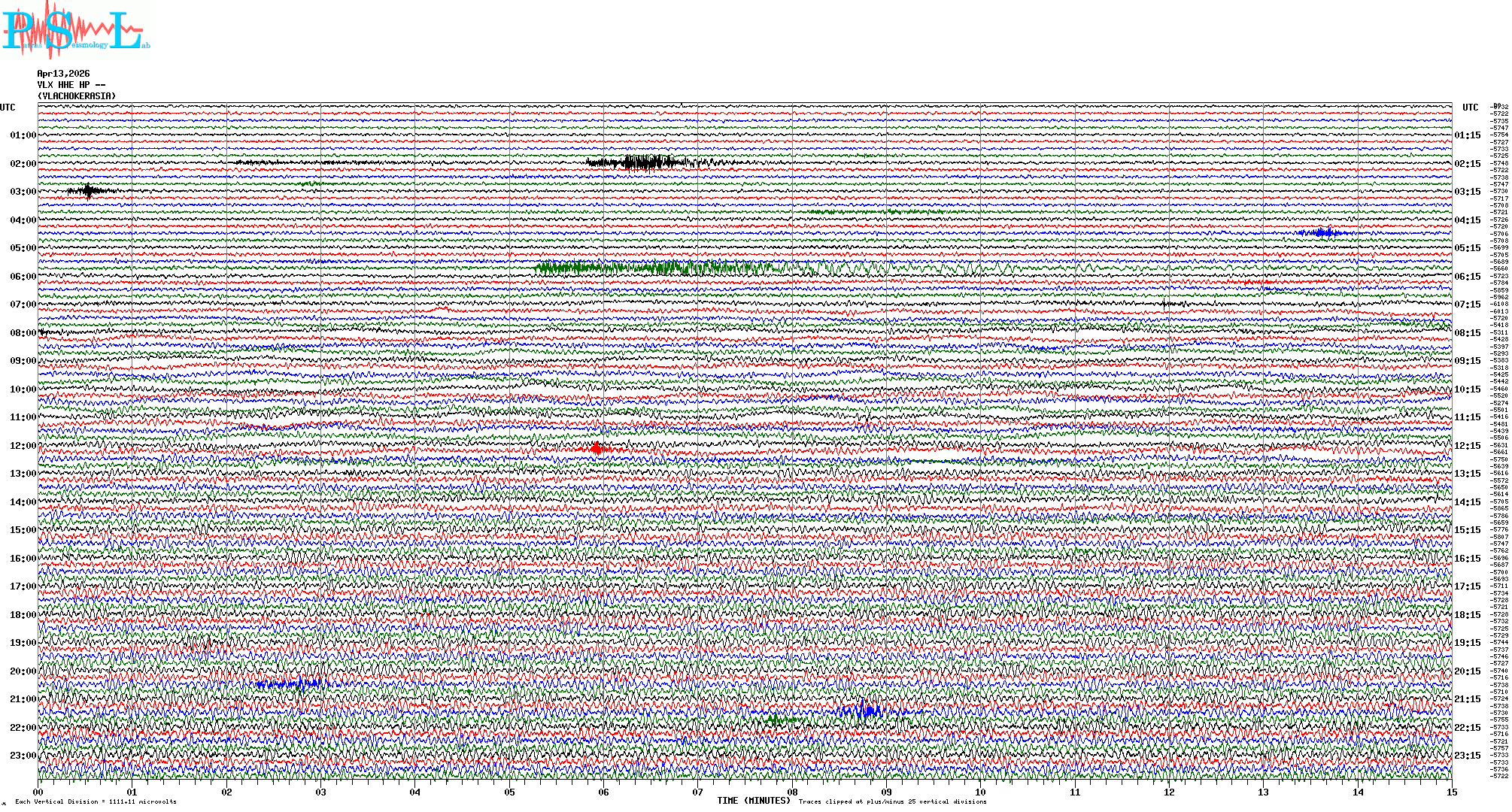Click the 02:00 hour label on left
This screenshot has height=812, width=1512.
click(23, 164)
